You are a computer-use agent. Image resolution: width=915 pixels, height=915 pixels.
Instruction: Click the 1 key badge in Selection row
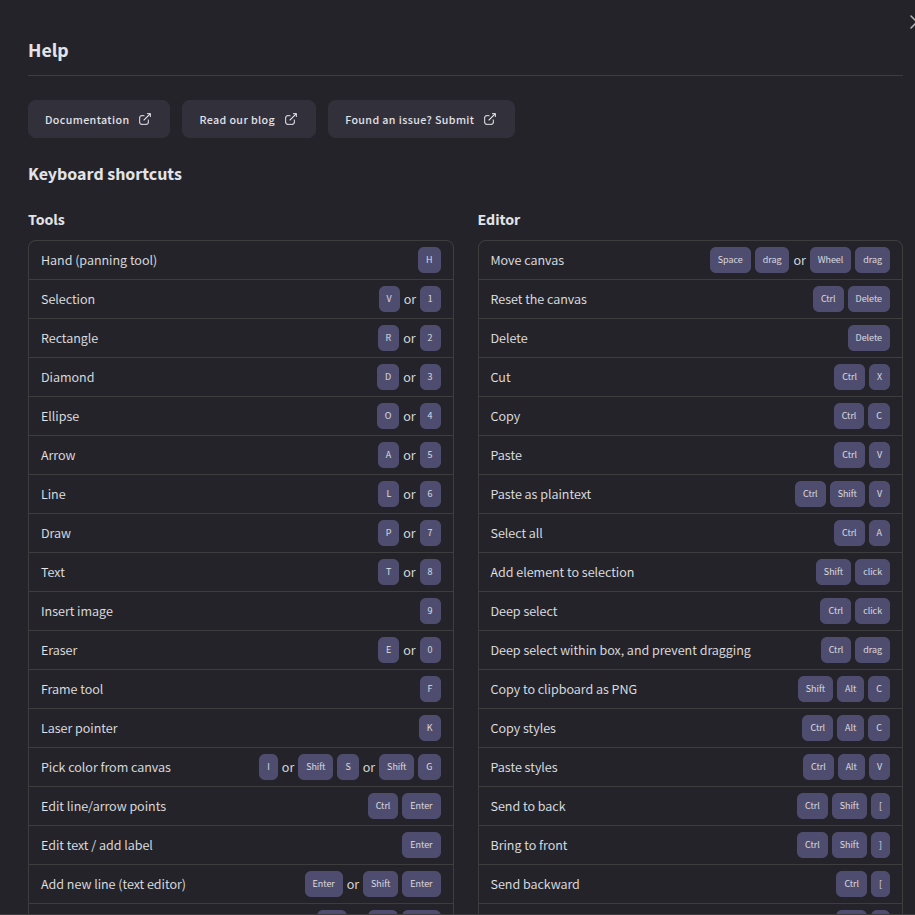[430, 299]
